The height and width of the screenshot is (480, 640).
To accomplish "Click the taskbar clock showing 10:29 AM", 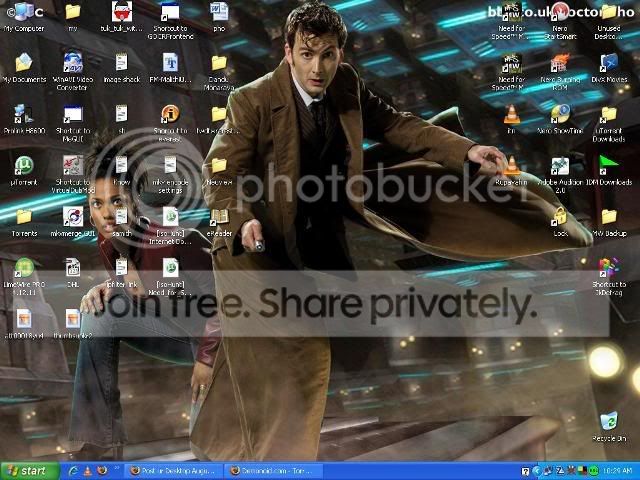I will [x=619, y=471].
